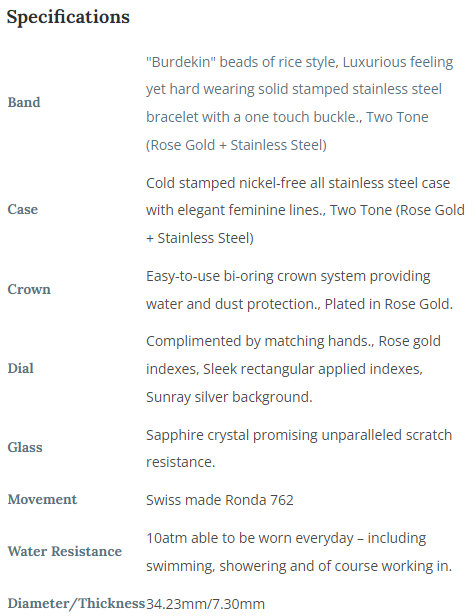Click the Movement specification label
Screen dimensions: 475x616
42,499
